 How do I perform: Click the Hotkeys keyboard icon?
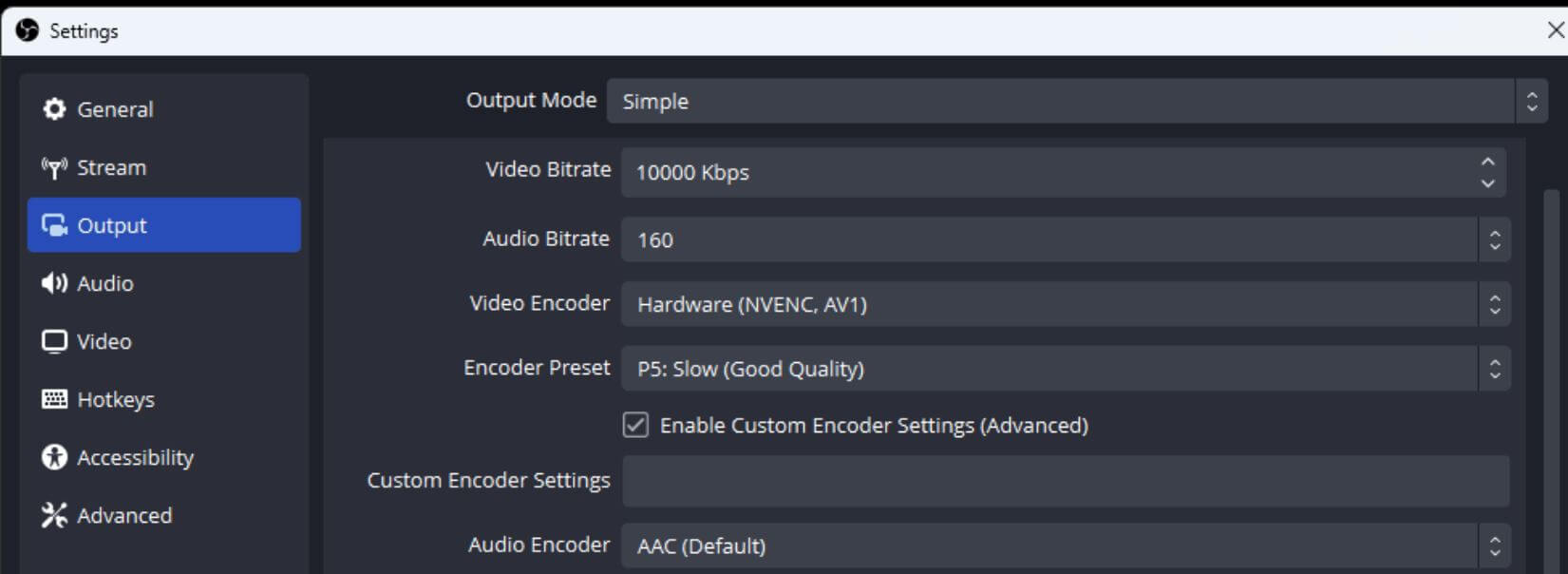pos(54,399)
